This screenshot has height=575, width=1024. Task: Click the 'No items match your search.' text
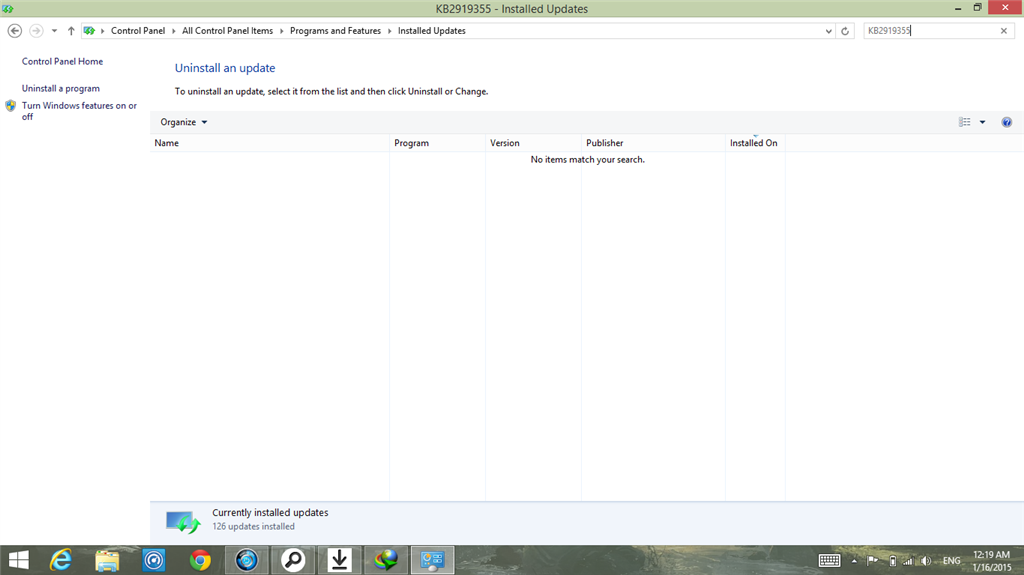click(x=587, y=159)
